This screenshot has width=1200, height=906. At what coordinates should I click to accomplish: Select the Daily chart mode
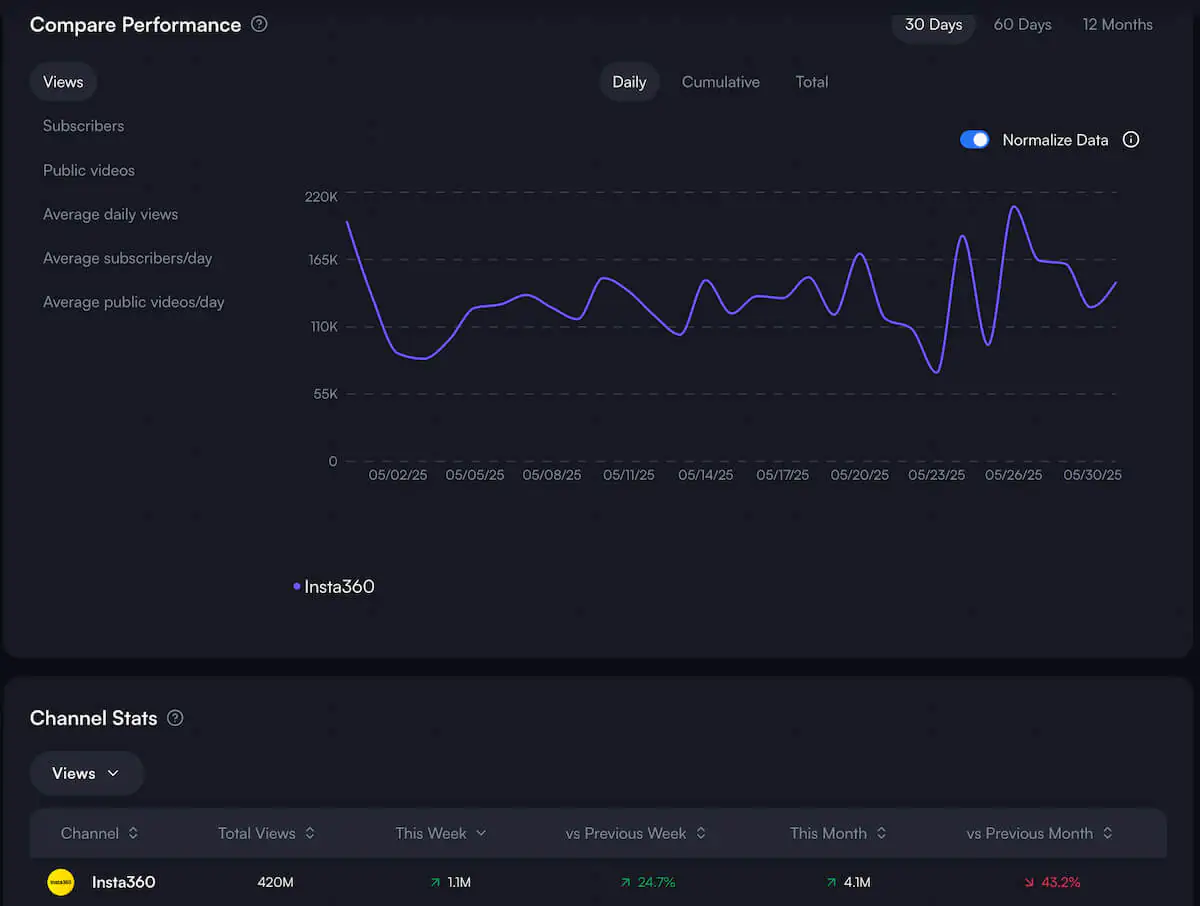pos(629,81)
